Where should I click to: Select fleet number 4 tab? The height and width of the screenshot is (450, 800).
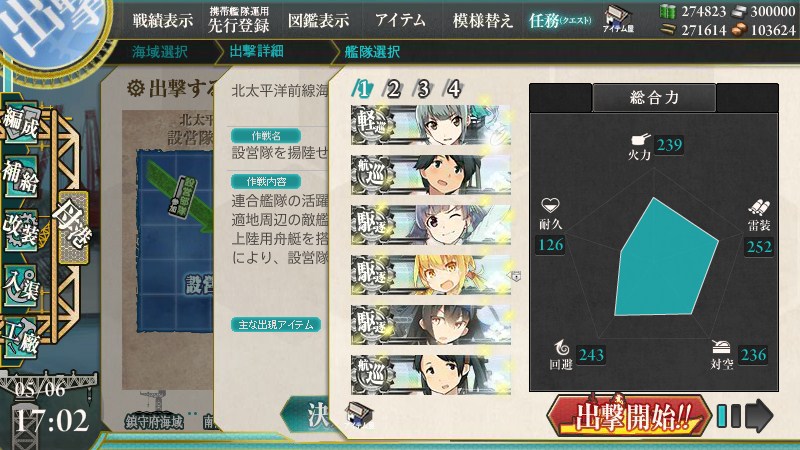tap(454, 89)
